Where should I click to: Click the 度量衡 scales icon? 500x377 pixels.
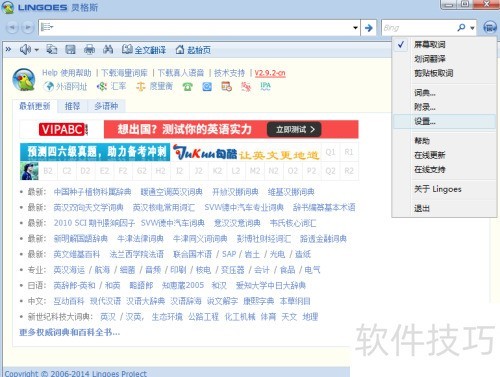pyautogui.click(x=141, y=87)
